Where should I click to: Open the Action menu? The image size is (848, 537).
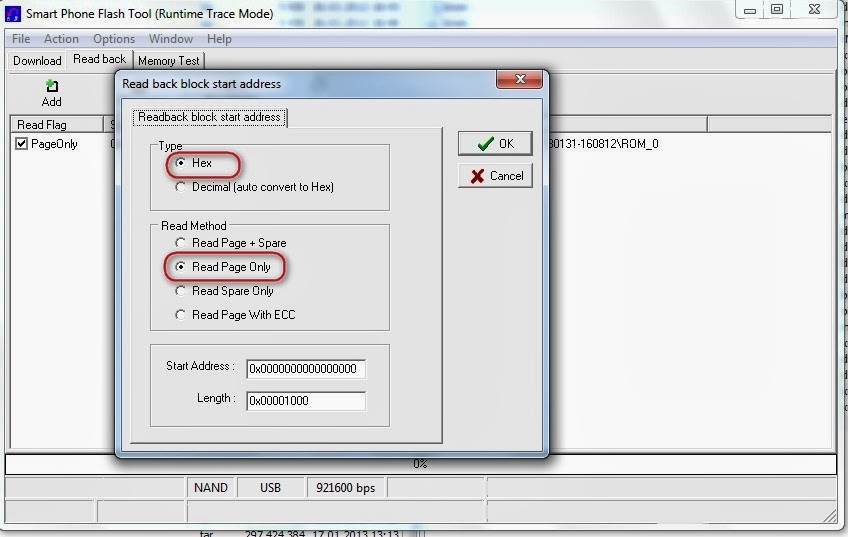[61, 39]
